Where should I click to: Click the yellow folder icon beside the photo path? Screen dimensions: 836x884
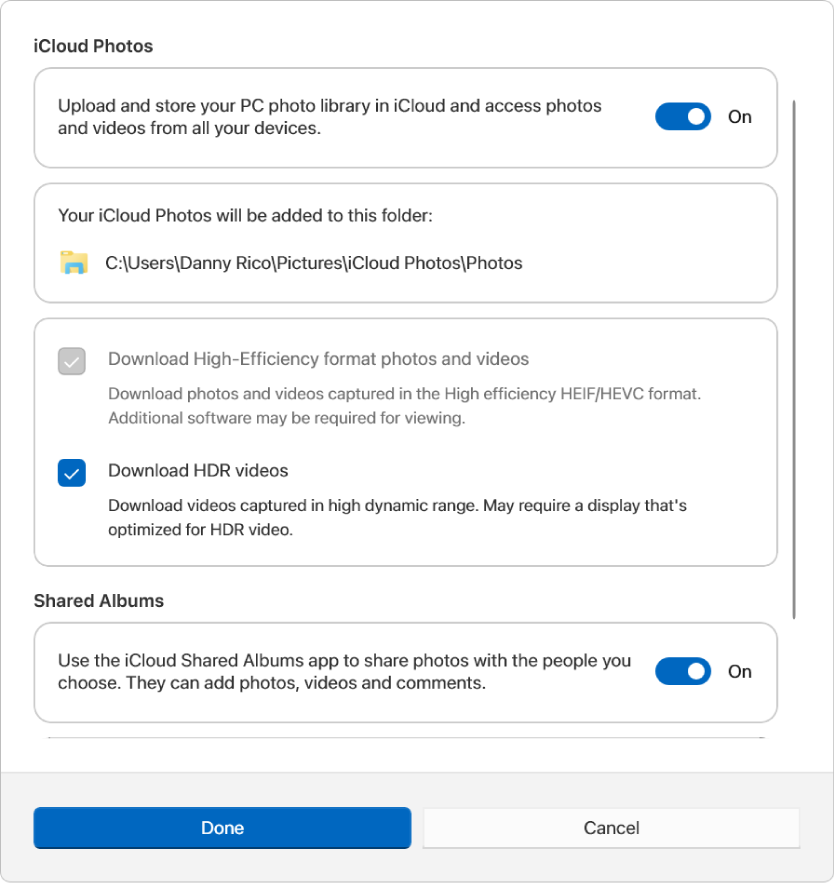click(x=75, y=263)
